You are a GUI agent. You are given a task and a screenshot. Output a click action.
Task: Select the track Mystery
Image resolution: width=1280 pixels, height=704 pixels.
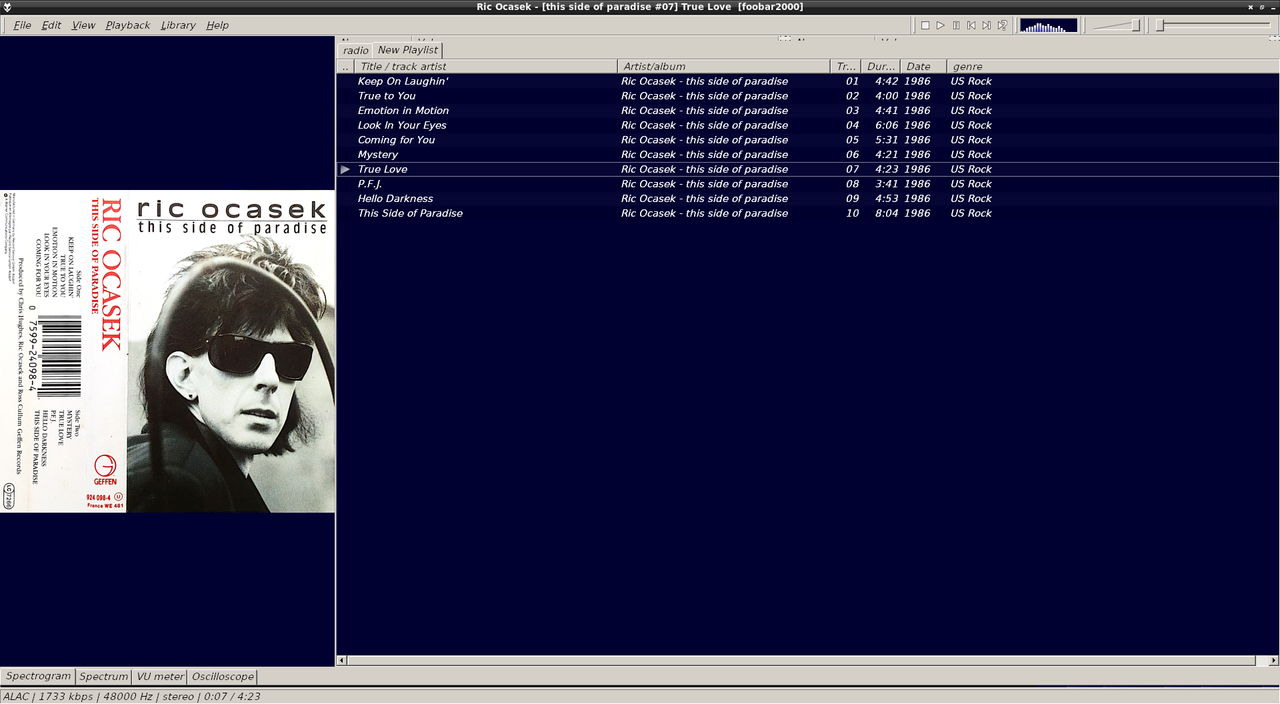click(807, 154)
